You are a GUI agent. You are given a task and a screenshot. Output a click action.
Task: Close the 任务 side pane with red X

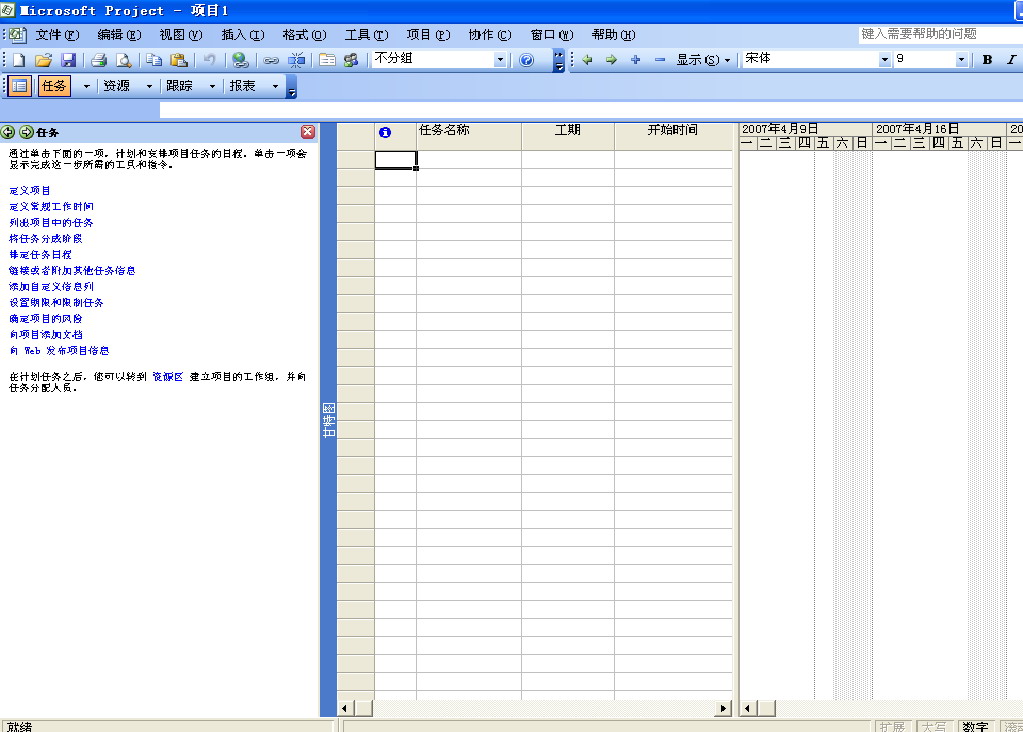(308, 132)
